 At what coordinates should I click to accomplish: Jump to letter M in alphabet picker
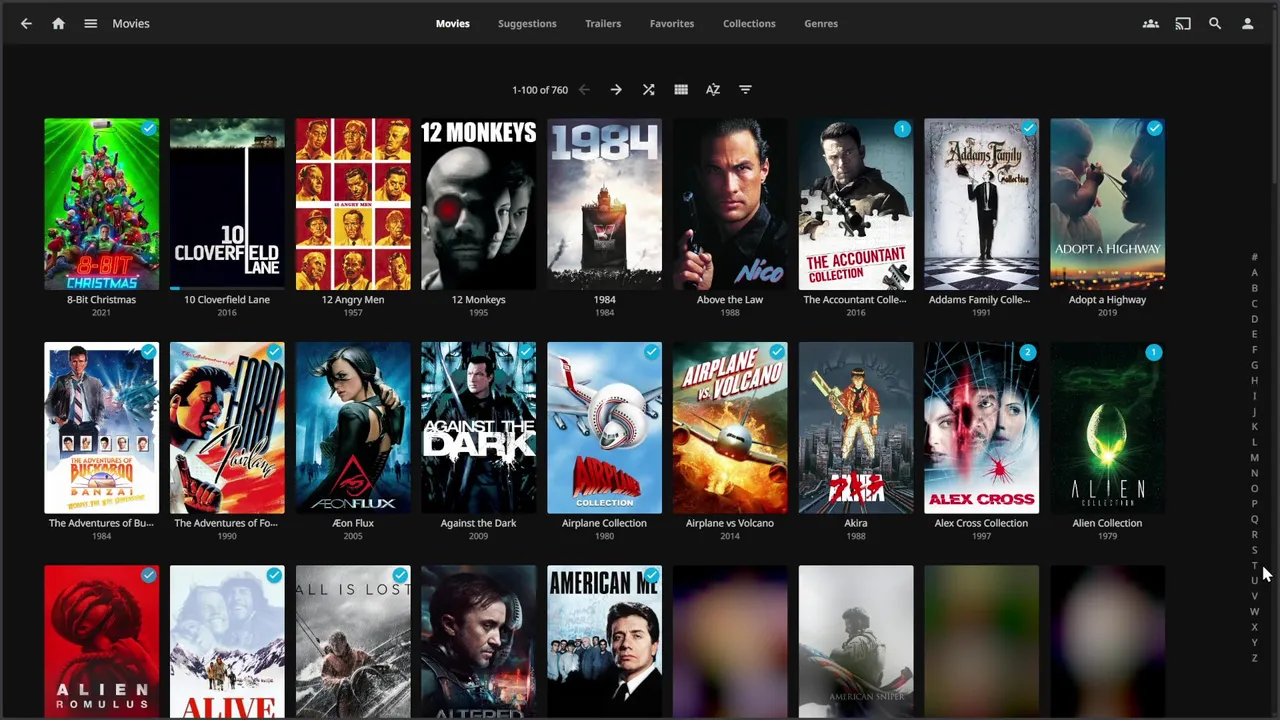[1254, 457]
